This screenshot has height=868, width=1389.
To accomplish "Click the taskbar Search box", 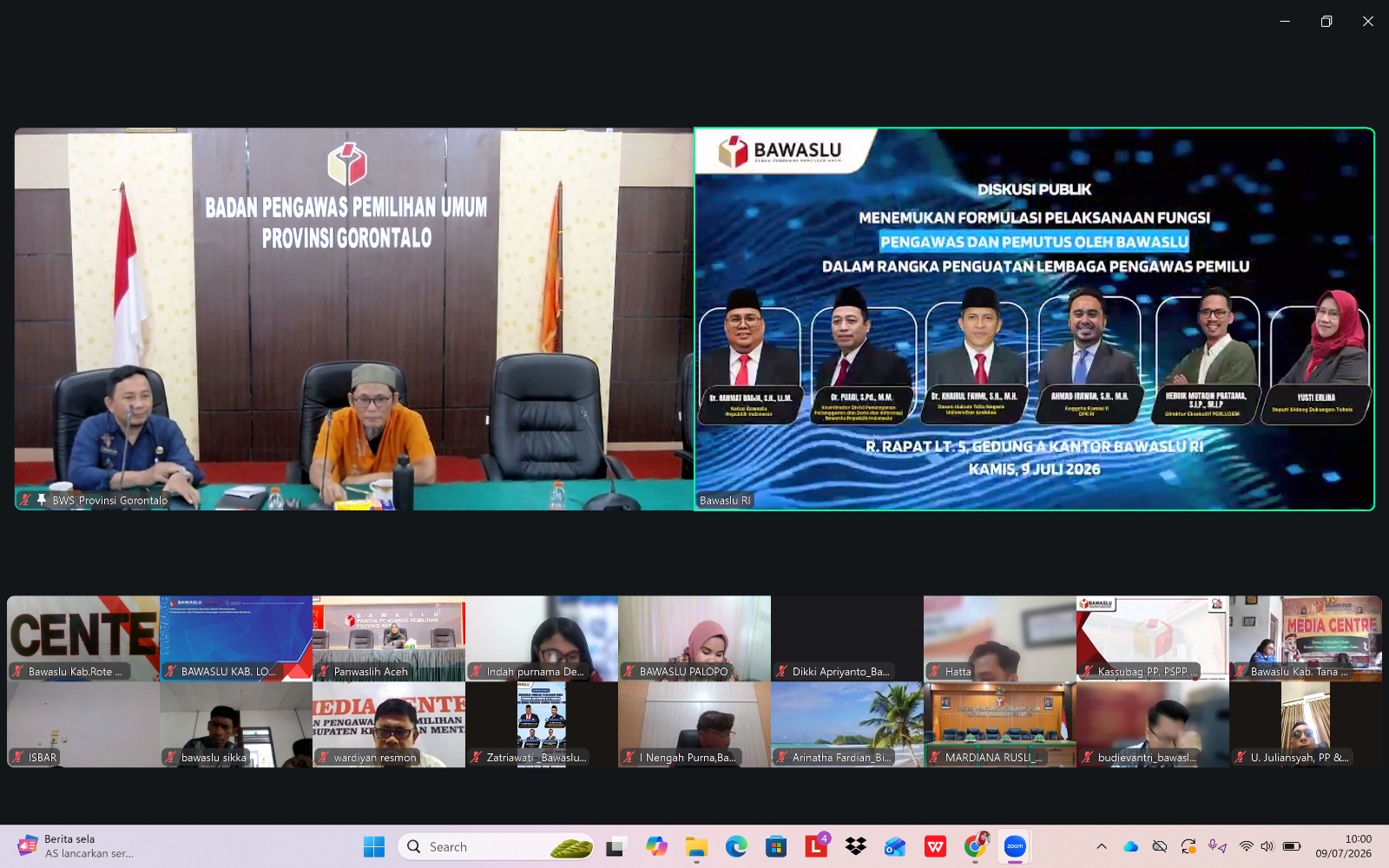I will [496, 846].
